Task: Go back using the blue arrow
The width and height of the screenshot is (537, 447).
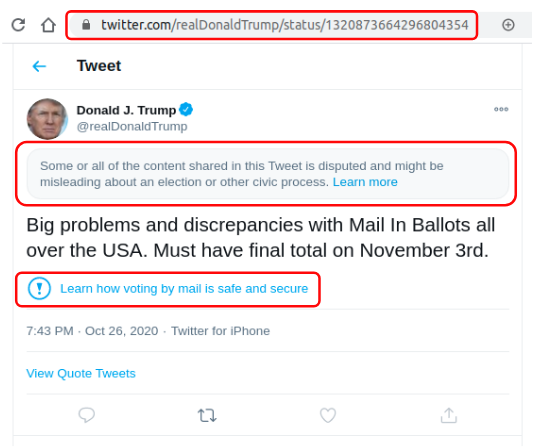Action: point(39,66)
